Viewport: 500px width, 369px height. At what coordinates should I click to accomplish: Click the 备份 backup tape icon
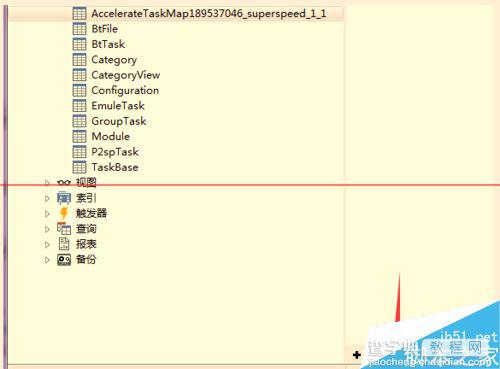(64, 259)
